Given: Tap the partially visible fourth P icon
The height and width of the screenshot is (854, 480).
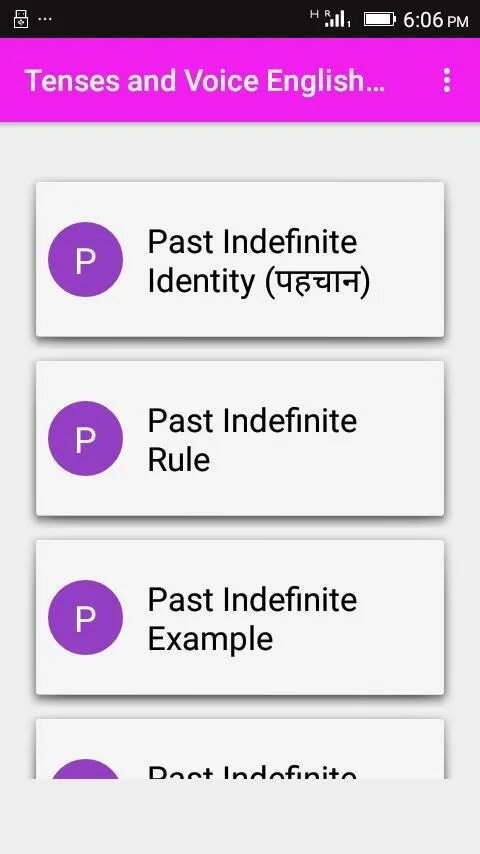Looking at the screenshot, I should coord(86,769).
